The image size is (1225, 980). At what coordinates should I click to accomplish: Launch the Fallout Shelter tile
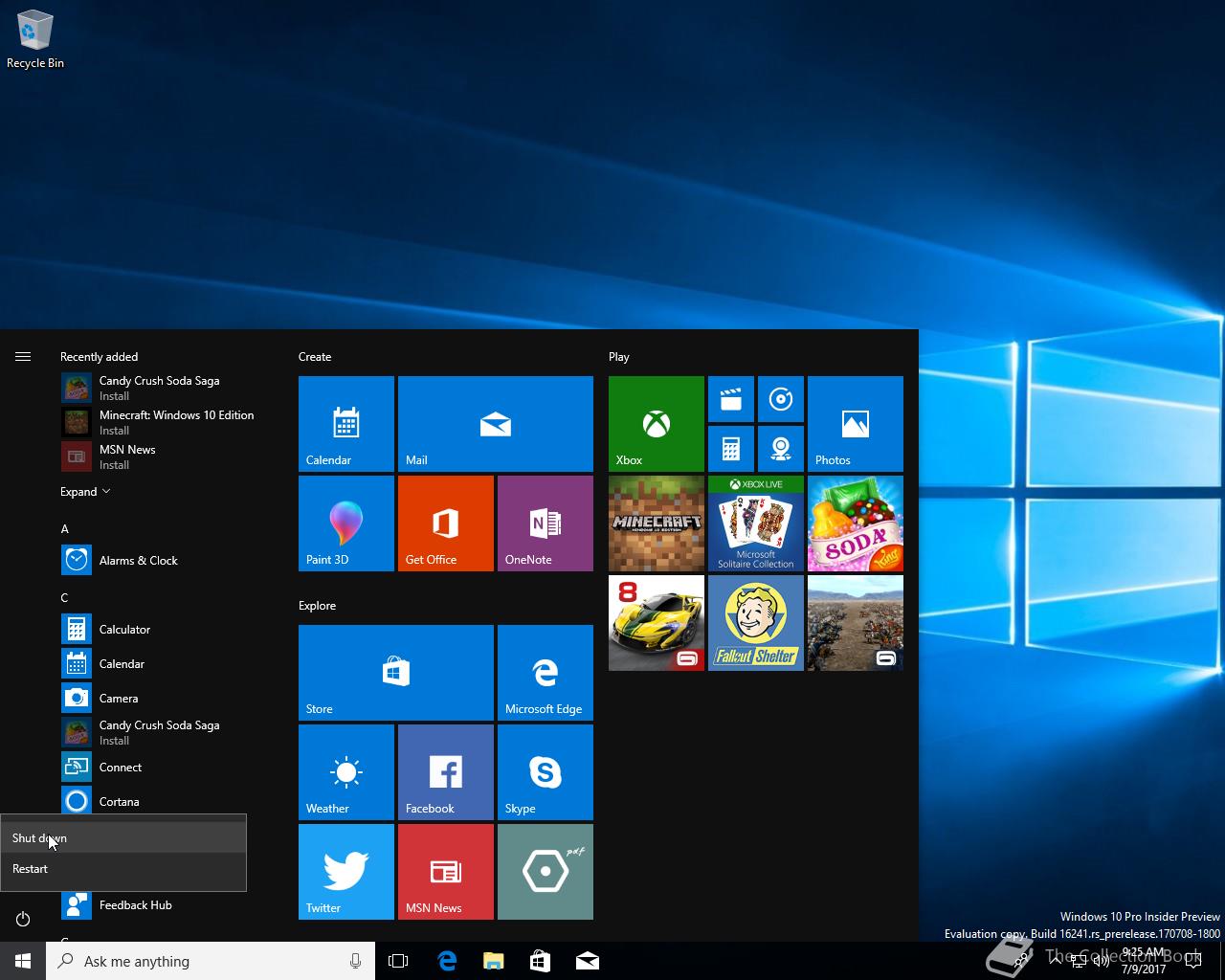756,623
